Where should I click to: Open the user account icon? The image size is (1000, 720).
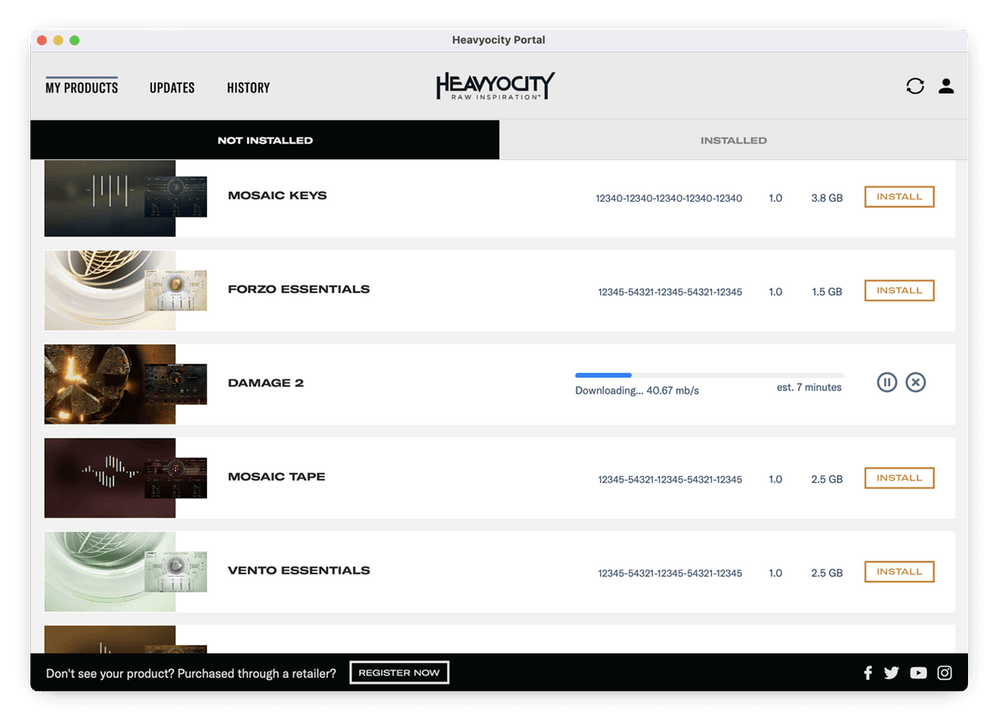(x=946, y=86)
